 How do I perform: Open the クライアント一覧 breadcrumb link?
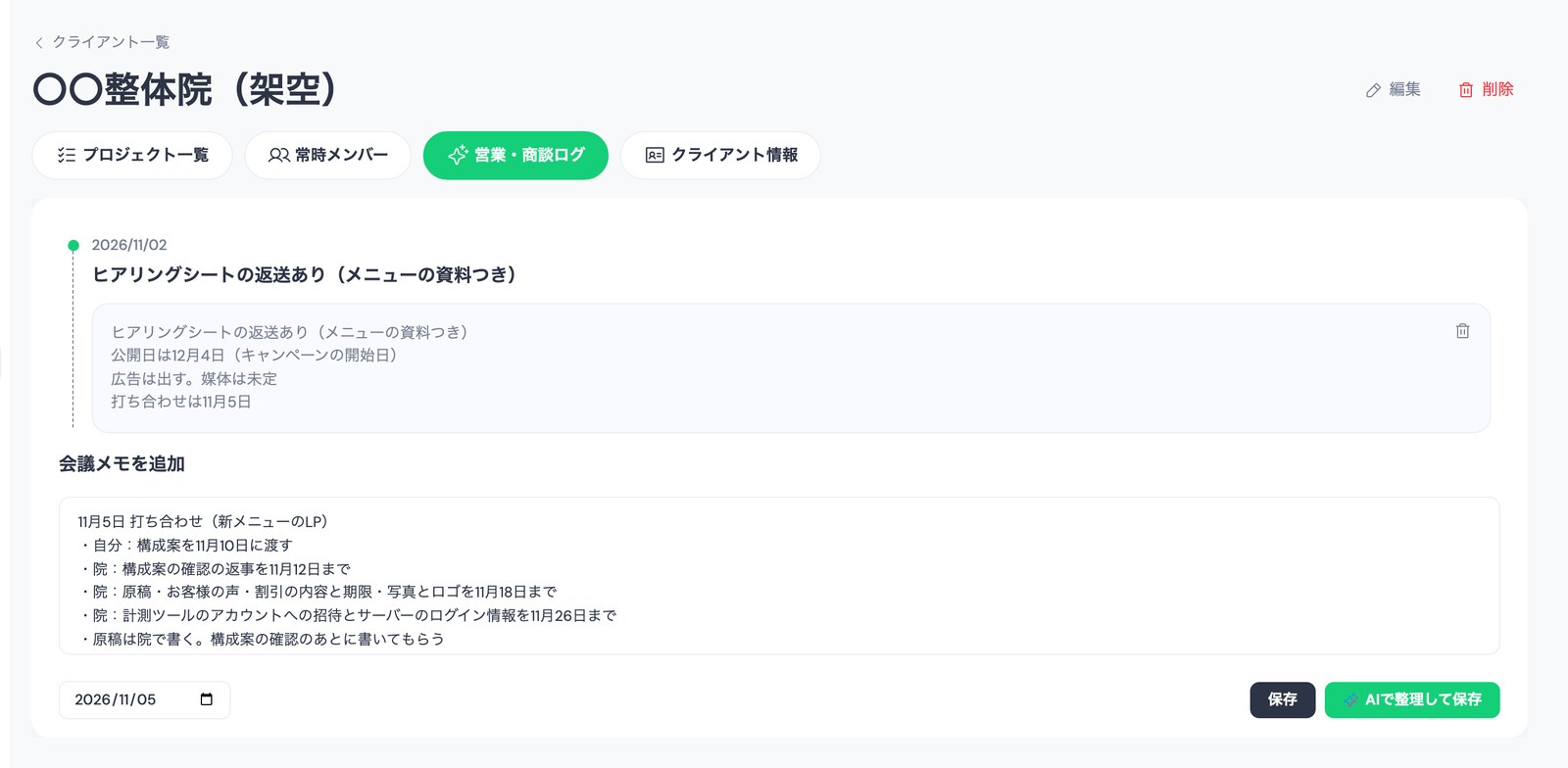[x=111, y=42]
